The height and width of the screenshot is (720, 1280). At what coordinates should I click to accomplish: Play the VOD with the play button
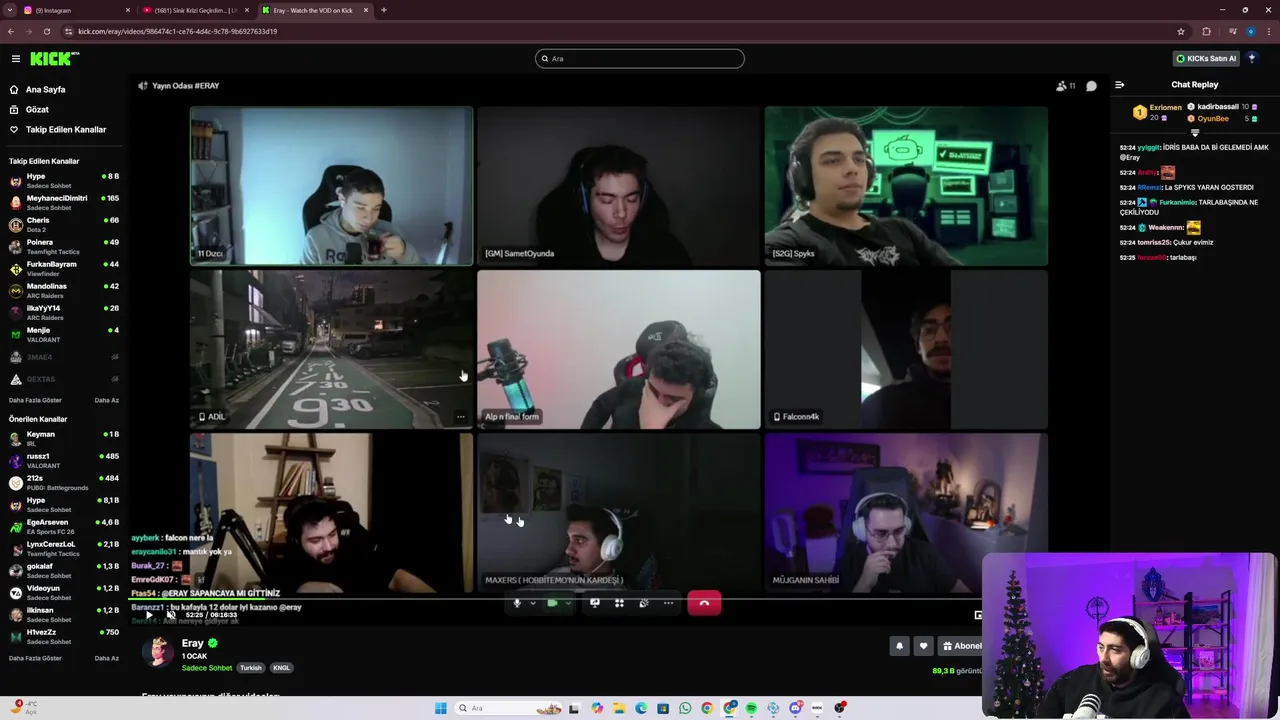coord(148,615)
